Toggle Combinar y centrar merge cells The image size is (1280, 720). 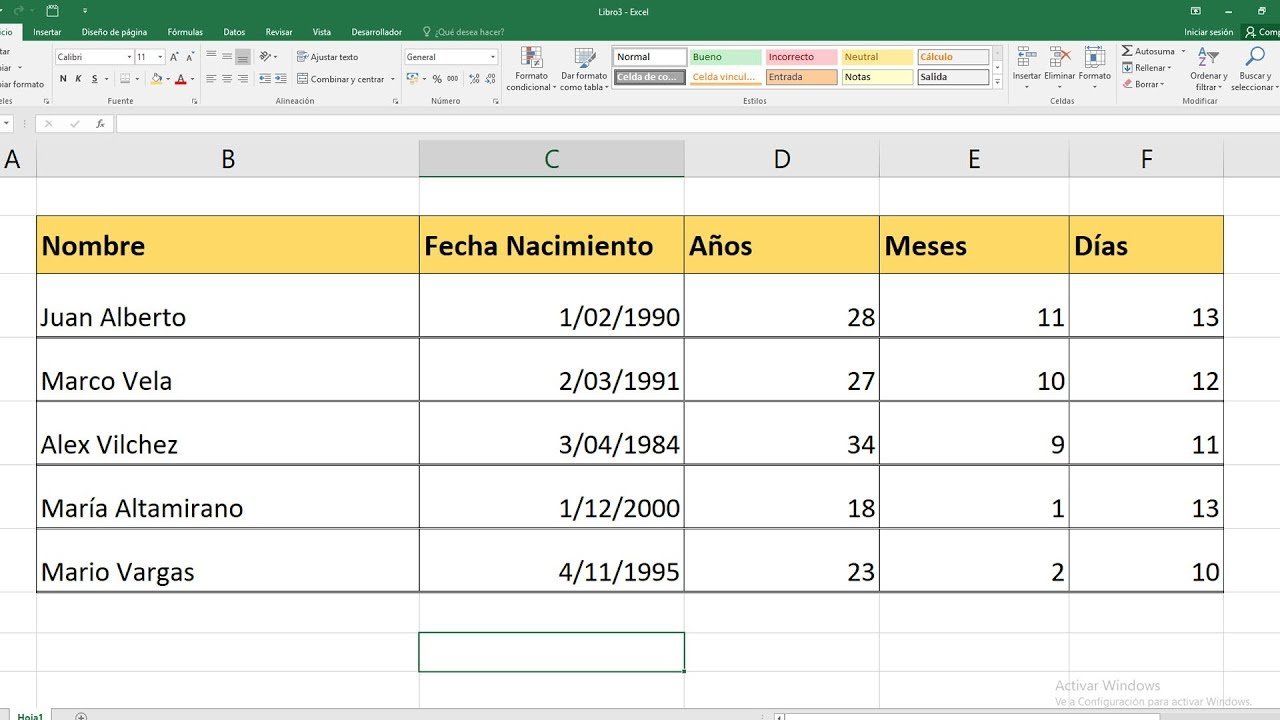[342, 78]
